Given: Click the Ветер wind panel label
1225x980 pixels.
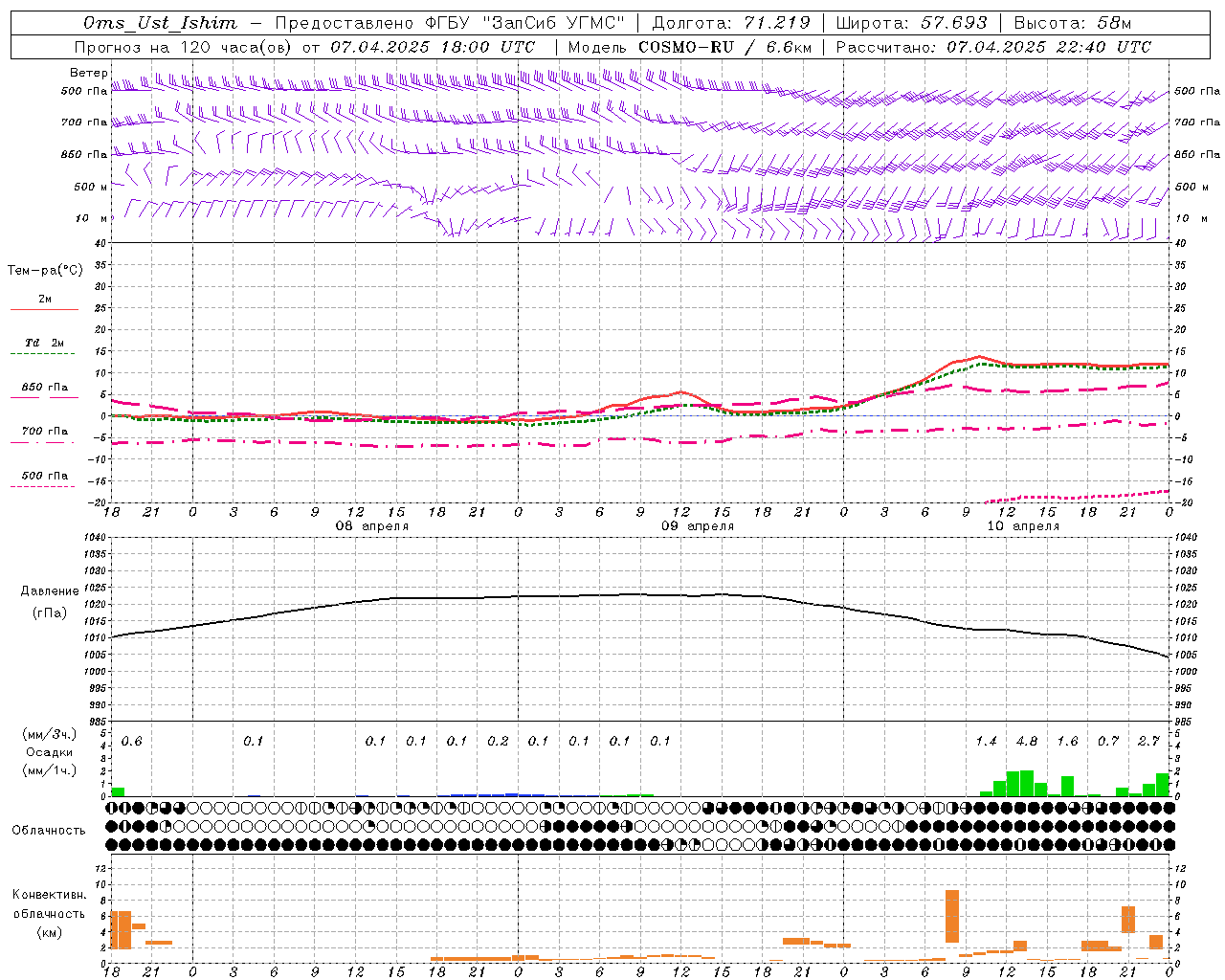Looking at the screenshot, I should click(x=88, y=73).
